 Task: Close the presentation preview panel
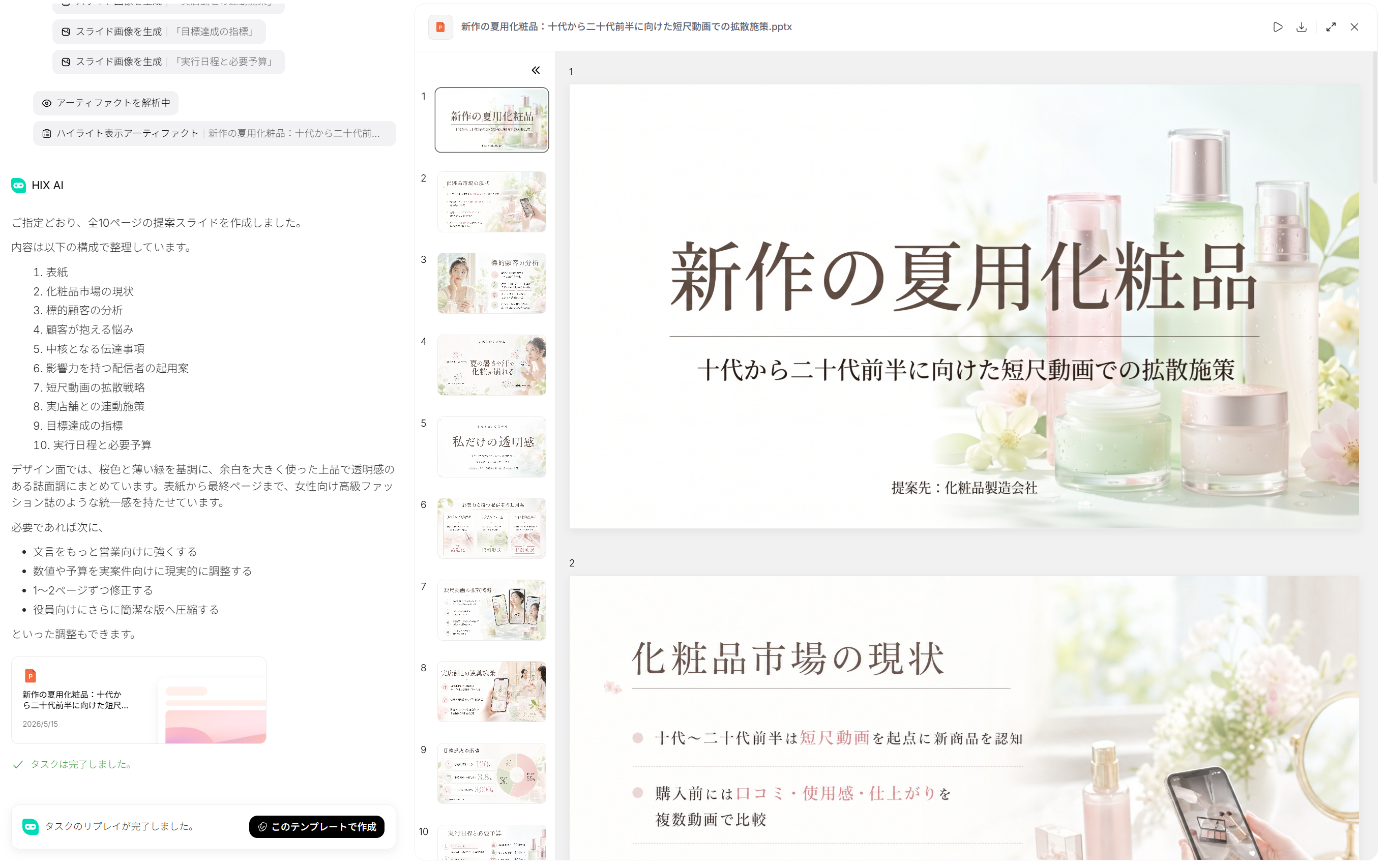[x=1354, y=27]
